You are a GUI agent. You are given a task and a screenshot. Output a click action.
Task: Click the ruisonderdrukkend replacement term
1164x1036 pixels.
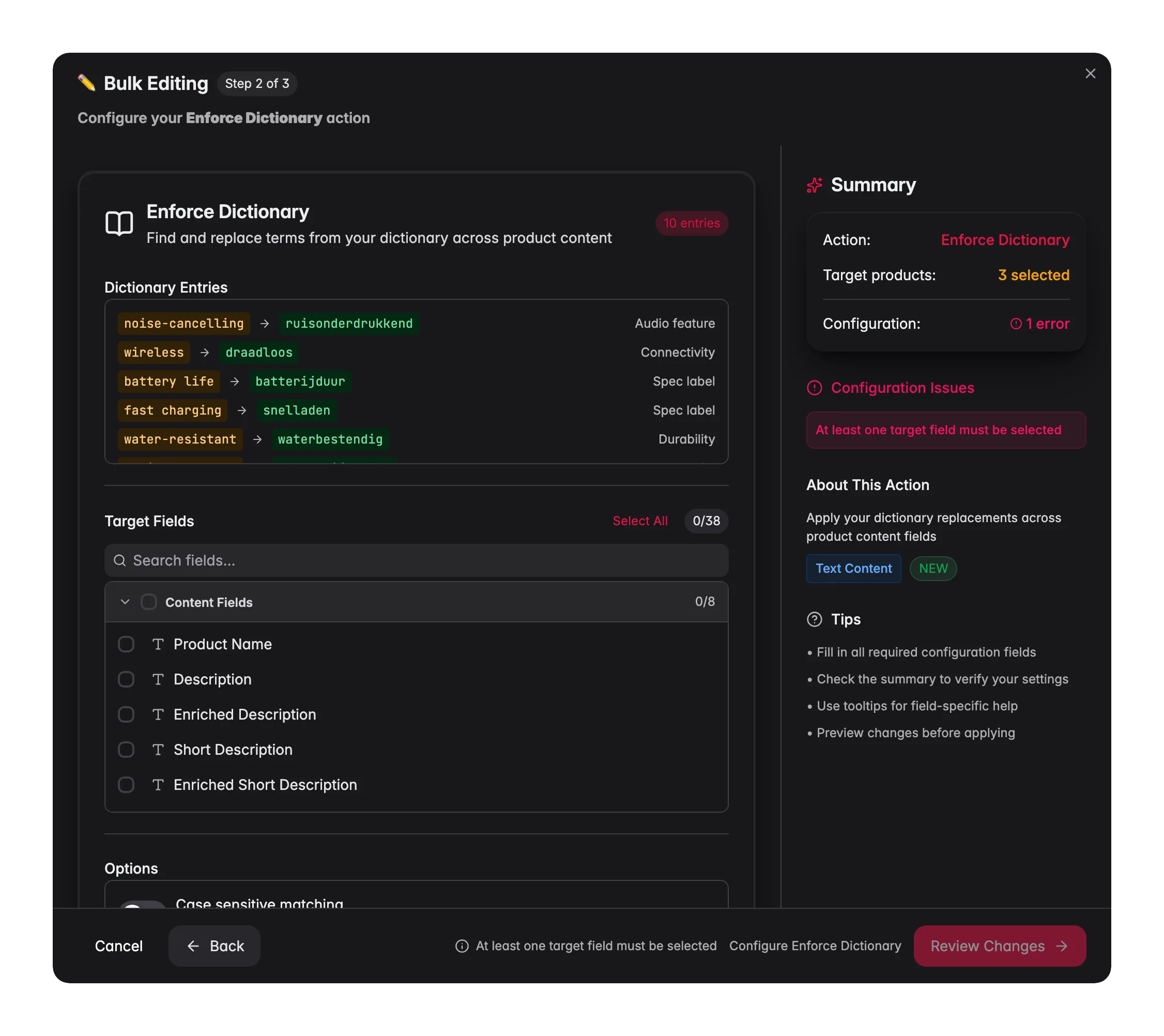tap(349, 324)
